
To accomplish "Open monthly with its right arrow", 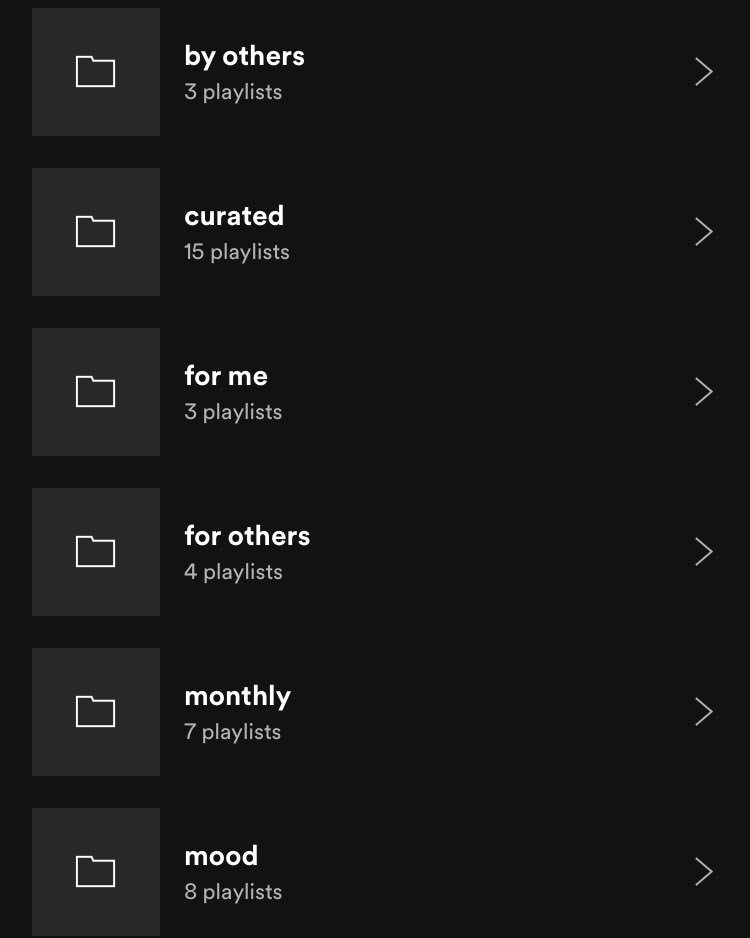I will click(x=703, y=712).
